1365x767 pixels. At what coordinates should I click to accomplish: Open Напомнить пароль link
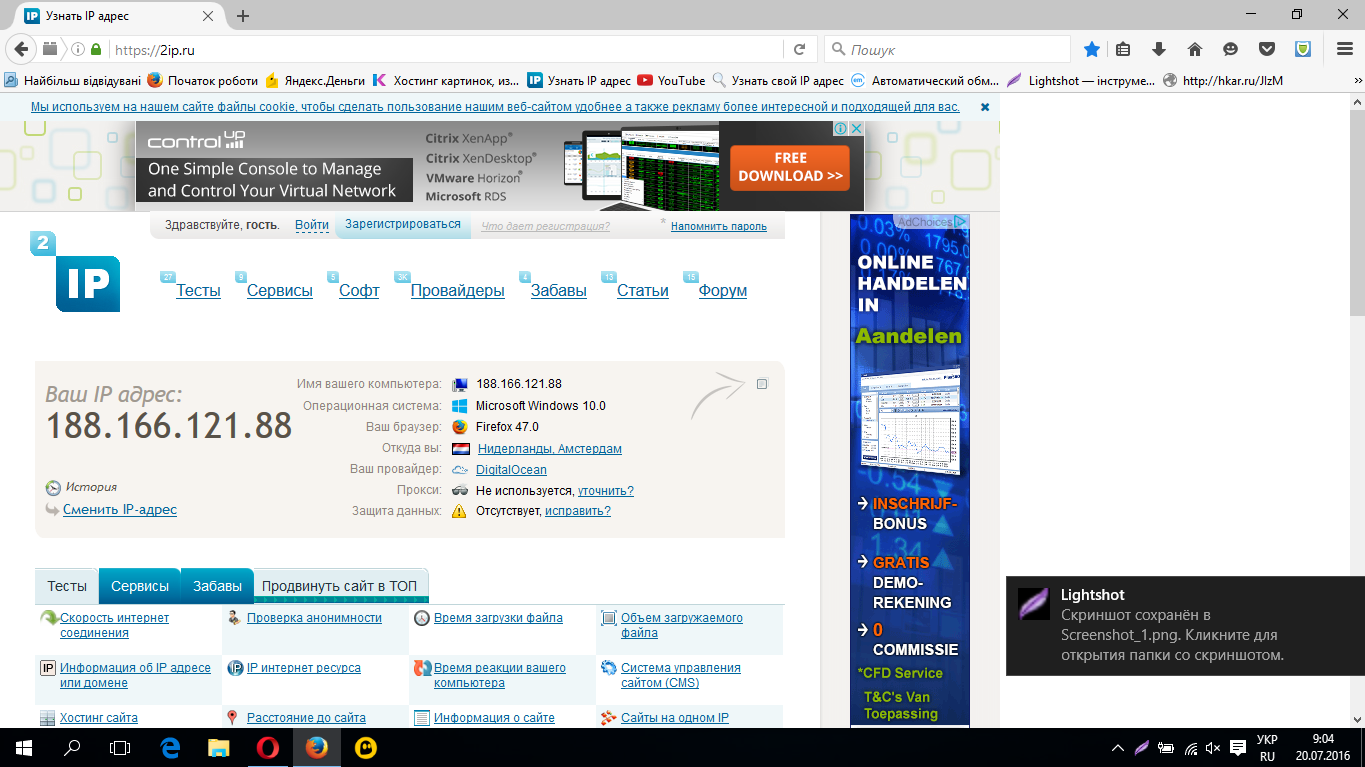[719, 227]
